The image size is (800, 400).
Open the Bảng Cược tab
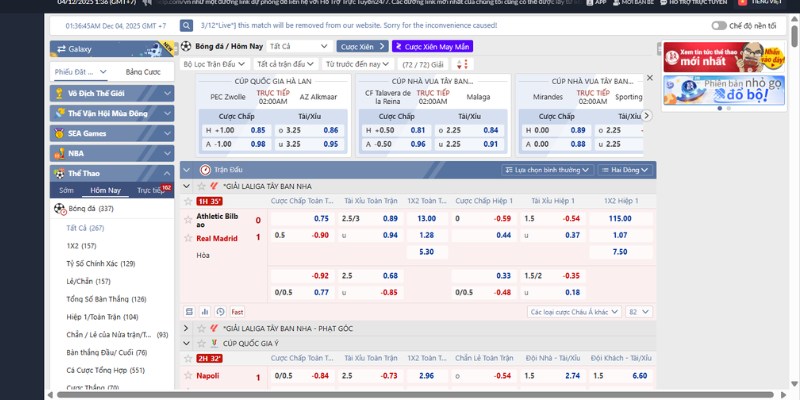tap(143, 72)
